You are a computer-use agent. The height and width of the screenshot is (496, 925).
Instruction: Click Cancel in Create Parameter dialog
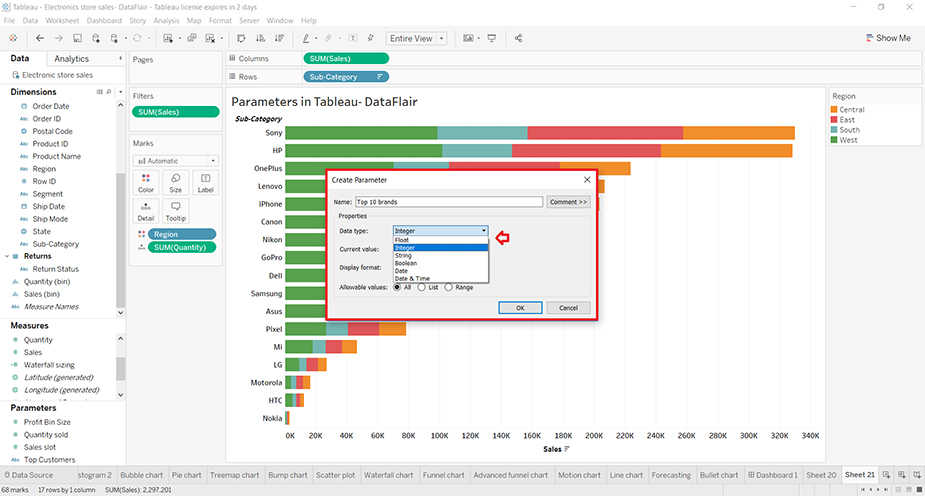click(568, 308)
